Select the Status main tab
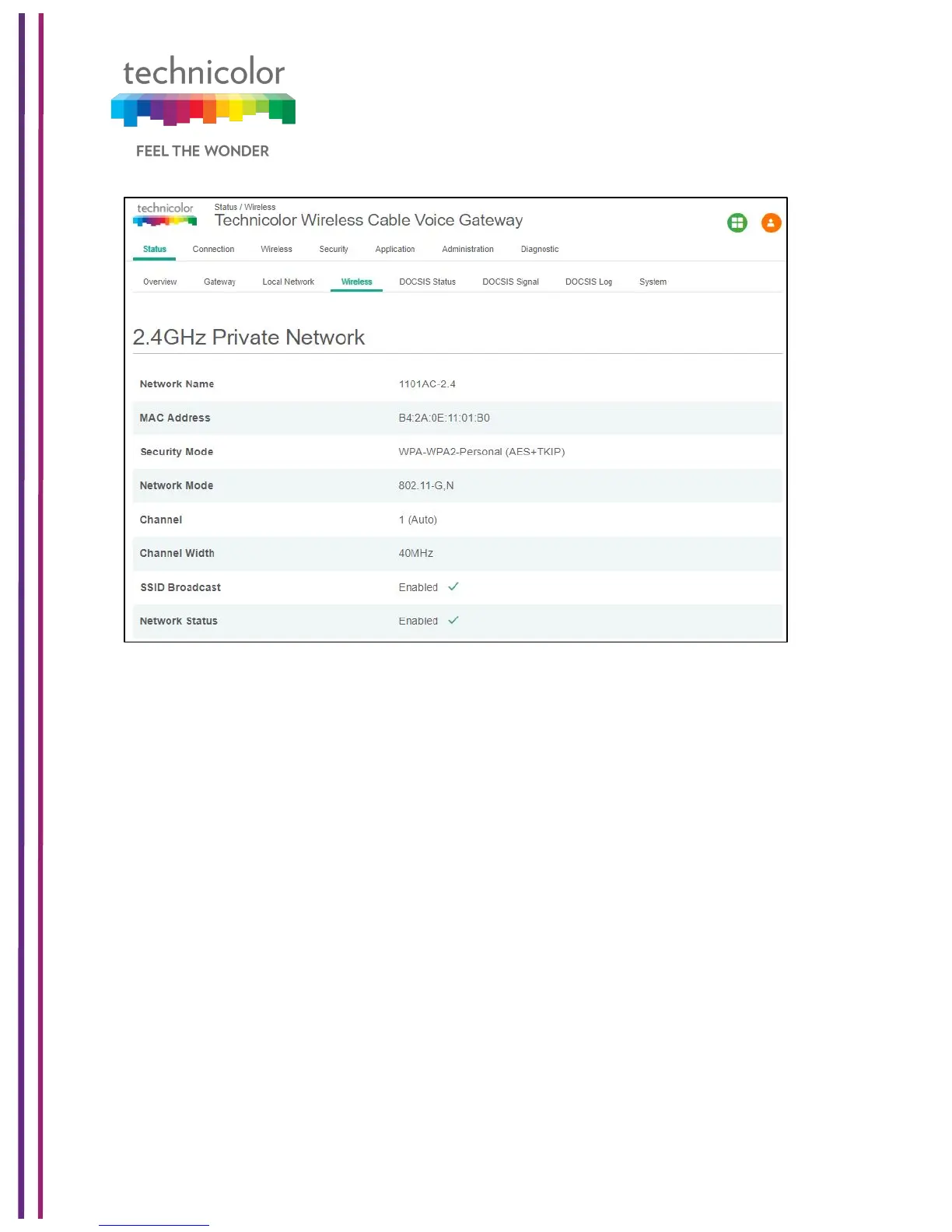 tap(155, 249)
